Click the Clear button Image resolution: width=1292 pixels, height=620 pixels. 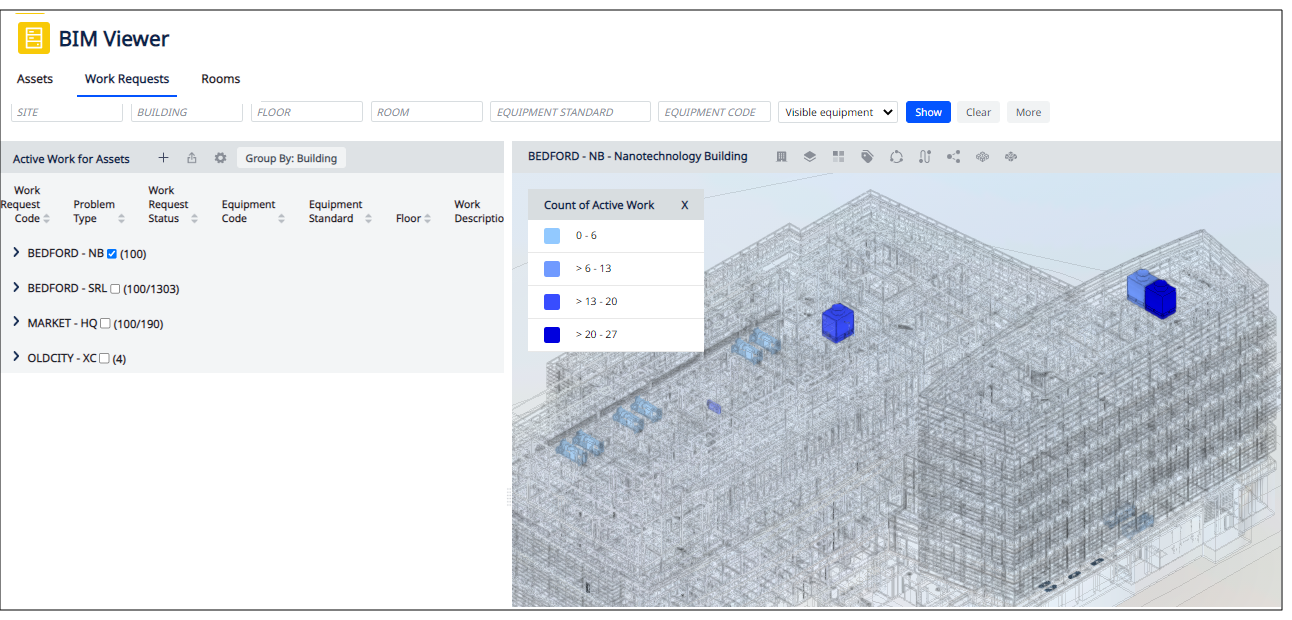[978, 112]
